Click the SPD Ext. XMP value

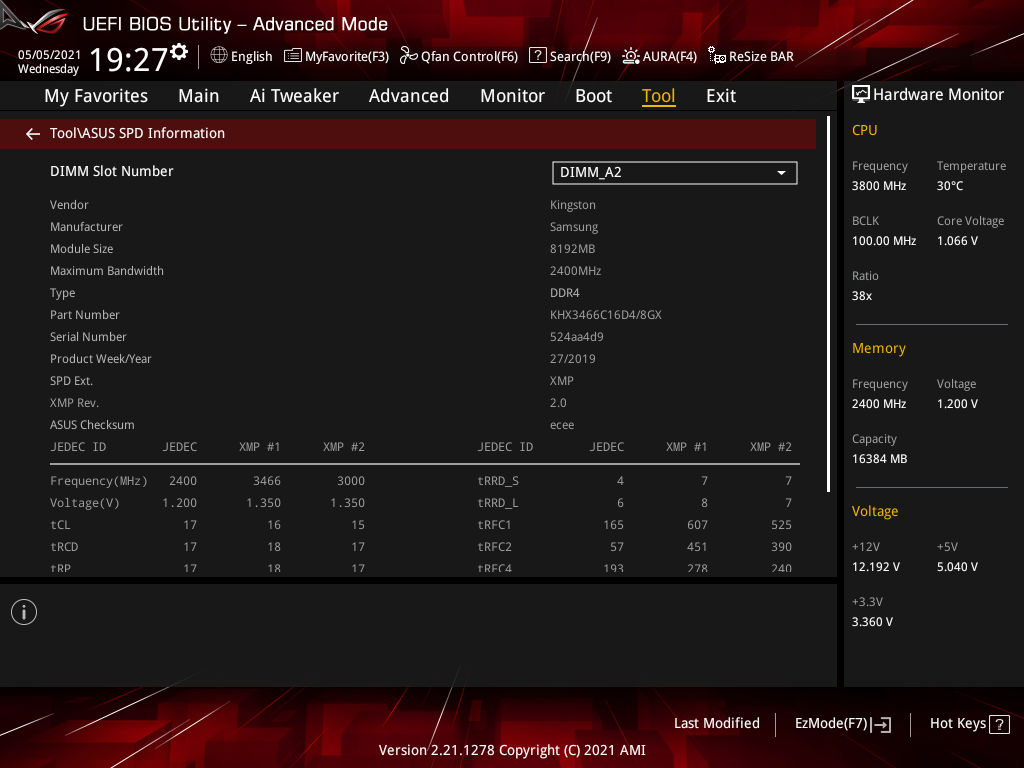coord(562,381)
